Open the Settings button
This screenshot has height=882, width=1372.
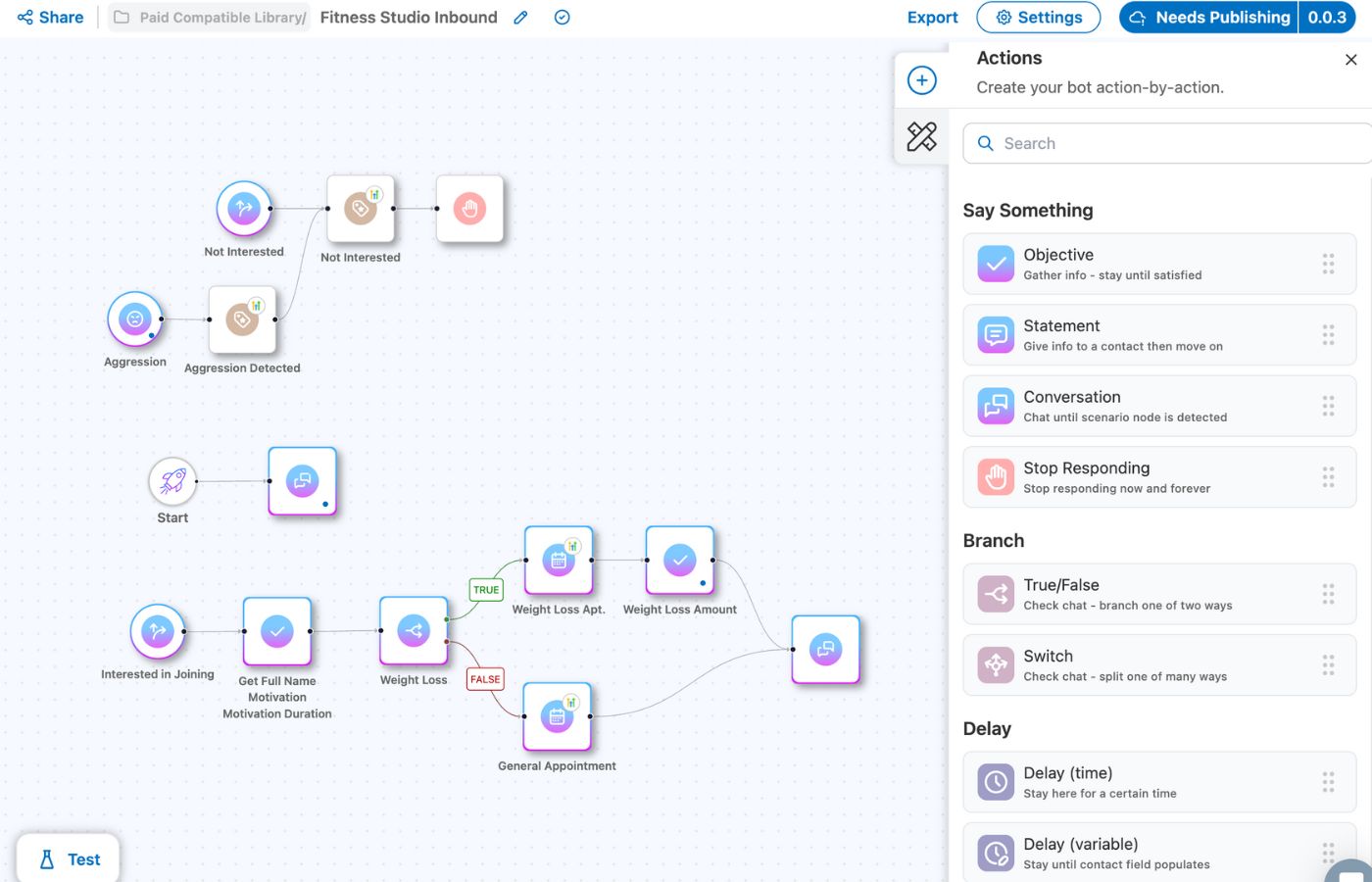click(1038, 18)
